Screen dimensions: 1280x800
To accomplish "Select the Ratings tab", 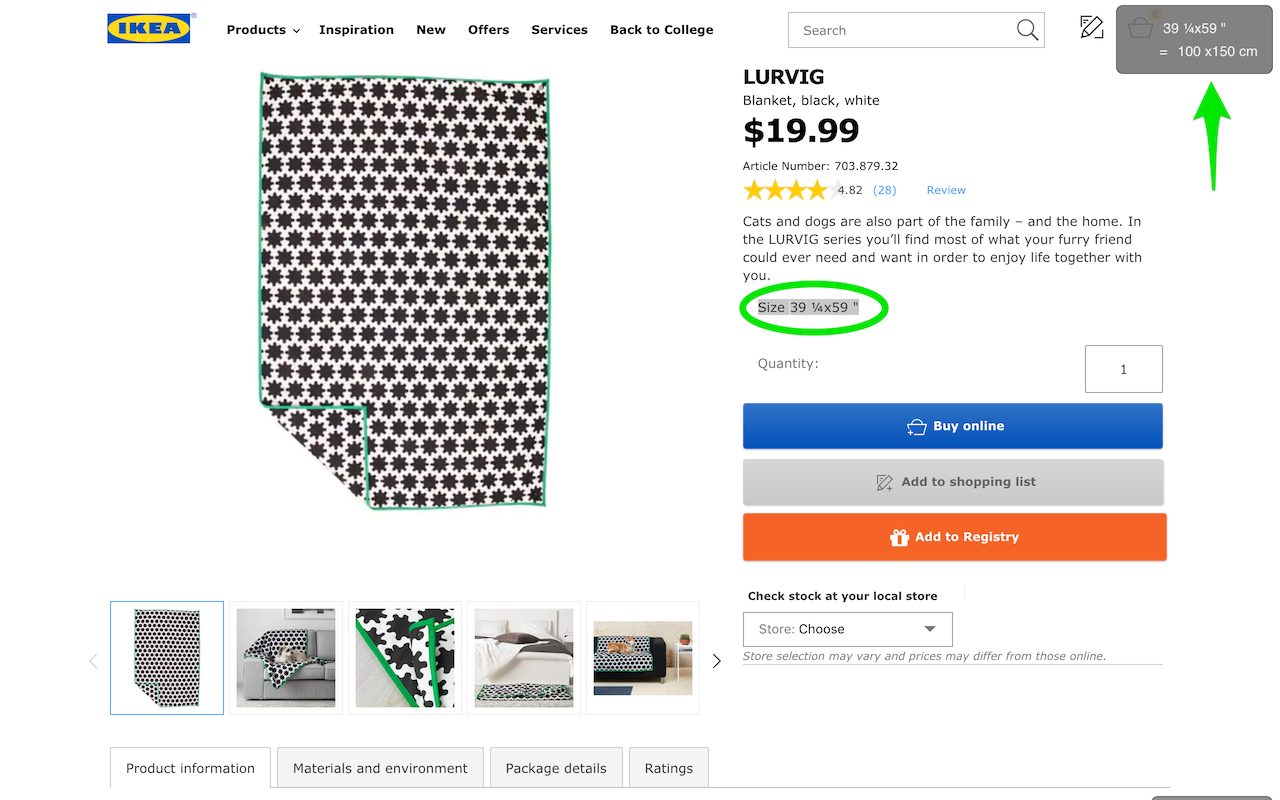I will (668, 768).
